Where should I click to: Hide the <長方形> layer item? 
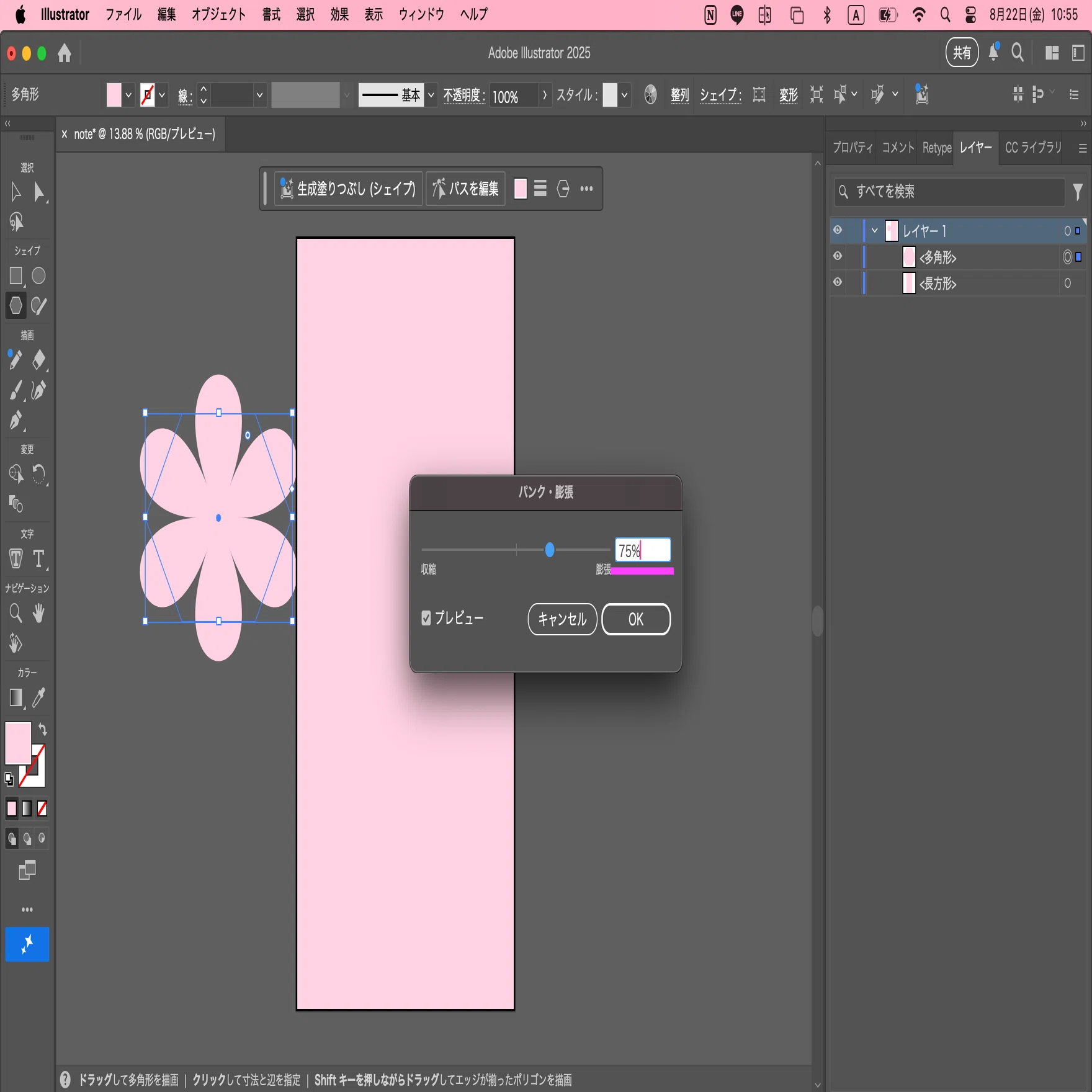tap(838, 282)
